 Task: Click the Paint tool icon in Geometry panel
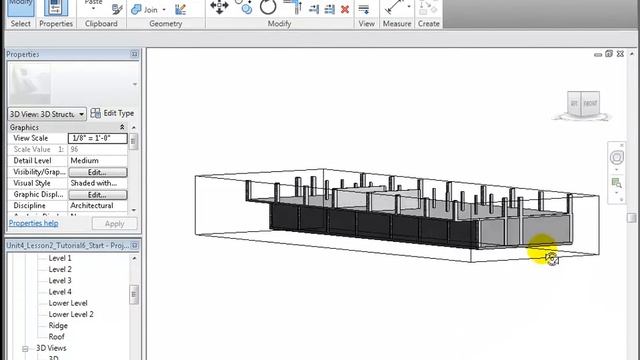pyautogui.click(x=180, y=9)
